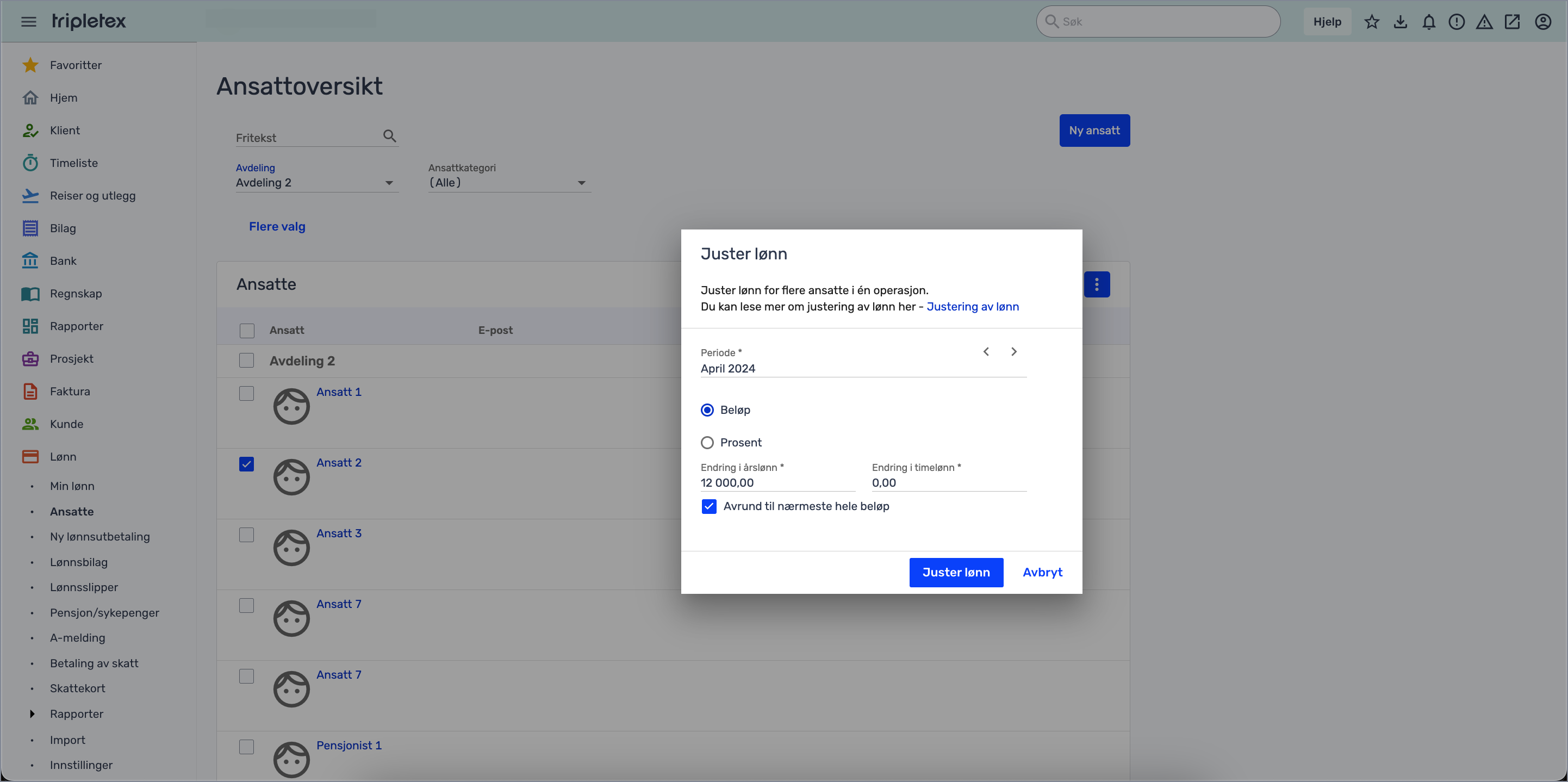Open Lønnsslipper in sidebar

click(84, 587)
